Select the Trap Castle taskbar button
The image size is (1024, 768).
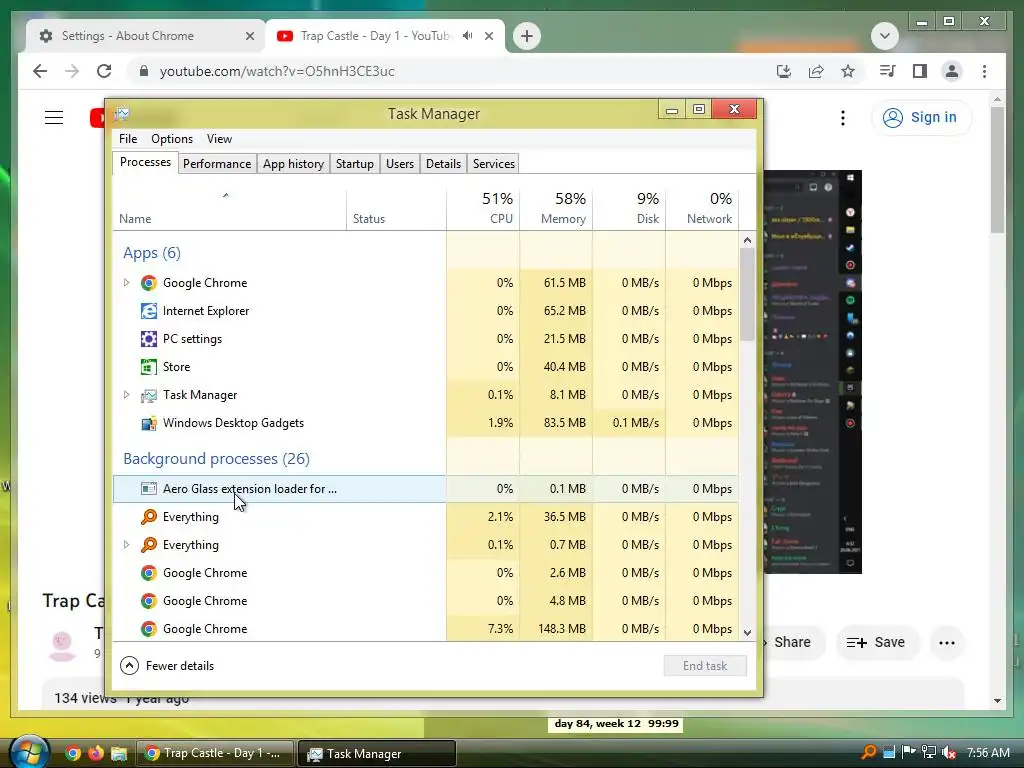coord(215,754)
